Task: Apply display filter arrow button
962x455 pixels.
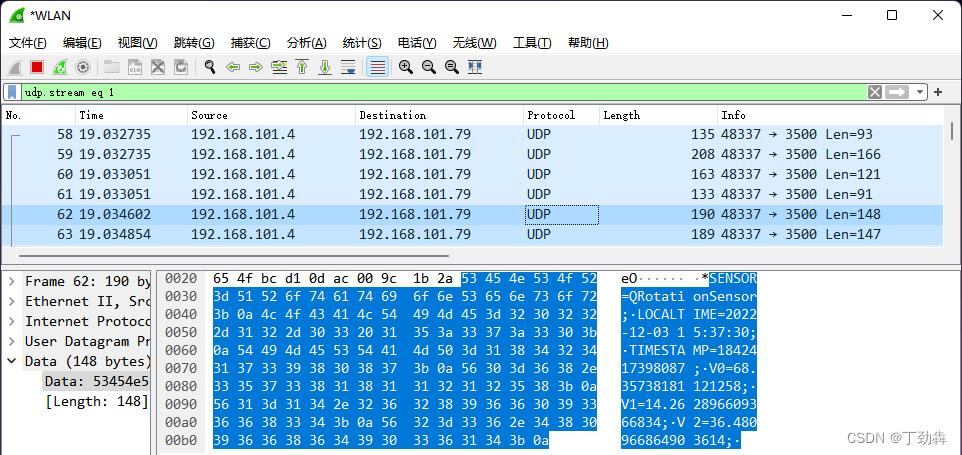Action: coord(897,93)
